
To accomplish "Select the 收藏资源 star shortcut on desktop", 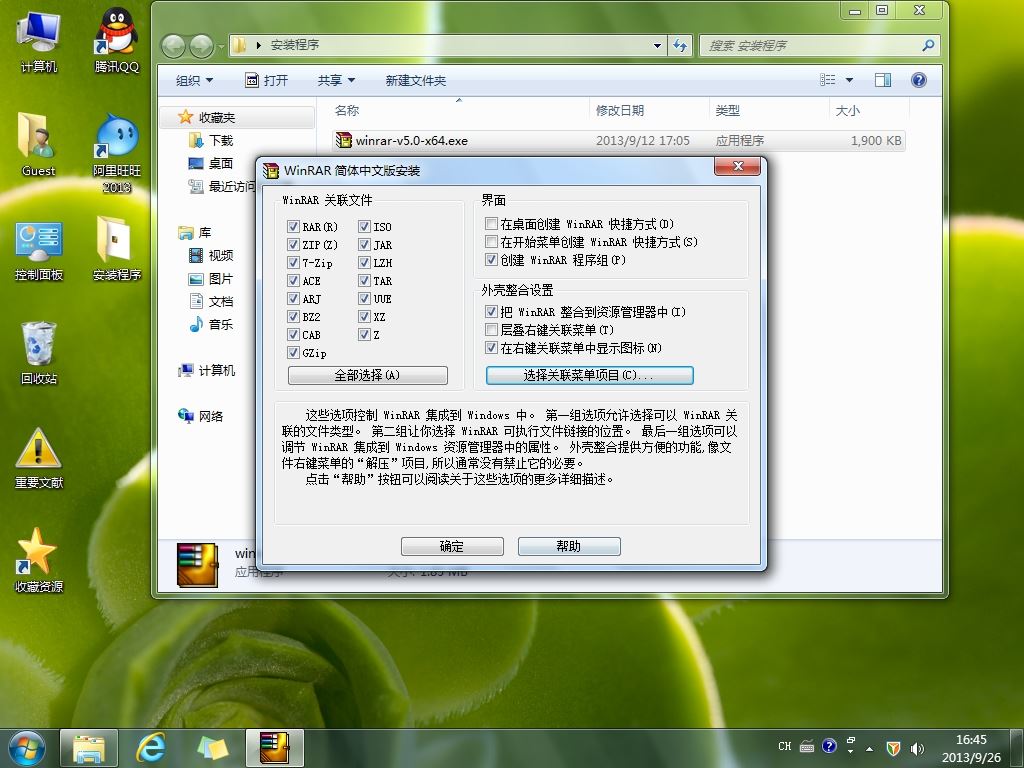I will [x=39, y=560].
